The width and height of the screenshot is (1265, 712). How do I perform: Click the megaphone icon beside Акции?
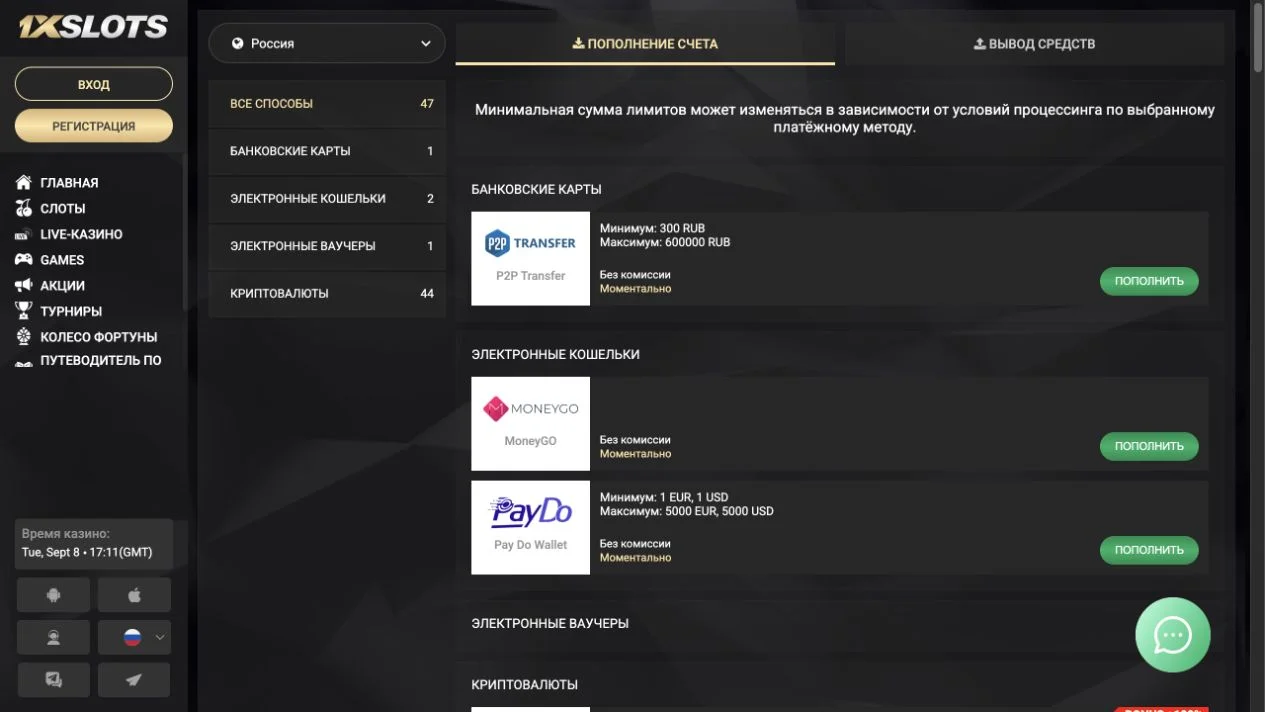[x=24, y=285]
